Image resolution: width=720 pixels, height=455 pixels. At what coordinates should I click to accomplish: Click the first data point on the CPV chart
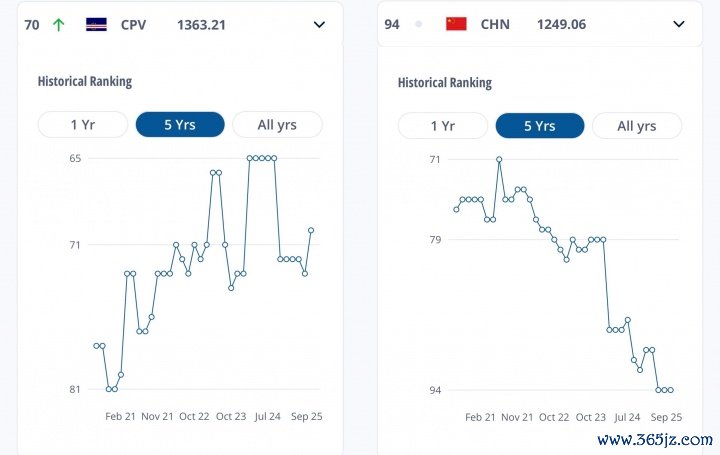(96, 346)
